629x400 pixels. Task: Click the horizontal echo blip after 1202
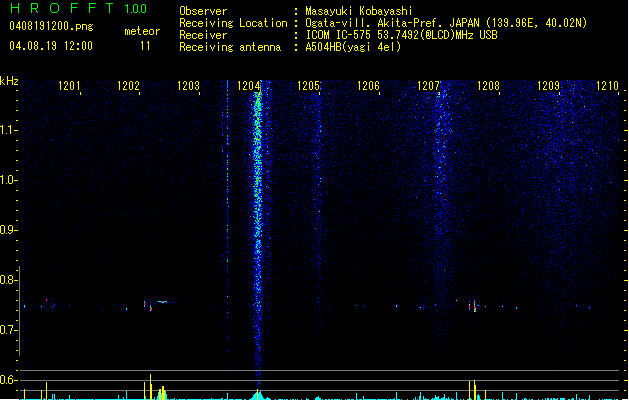[x=162, y=301]
